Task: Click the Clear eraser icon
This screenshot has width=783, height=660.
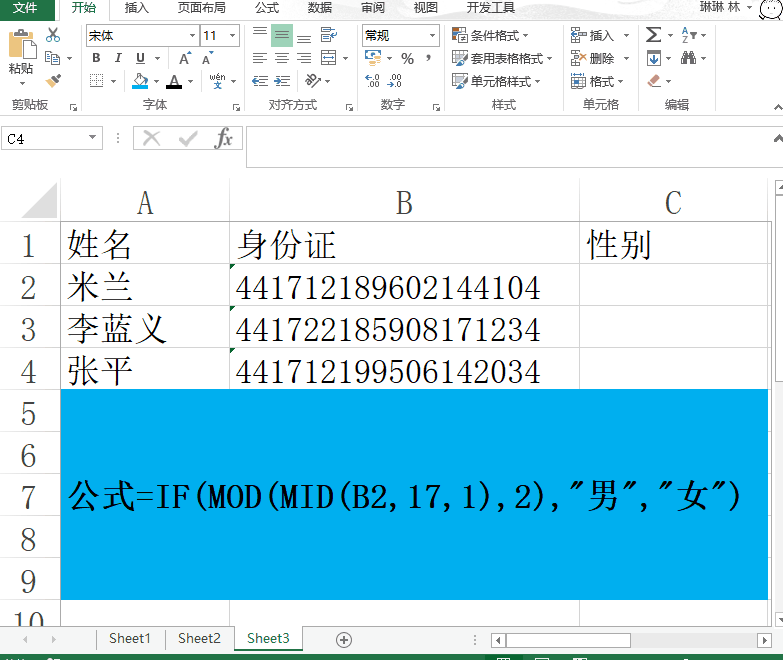Action: click(654, 81)
